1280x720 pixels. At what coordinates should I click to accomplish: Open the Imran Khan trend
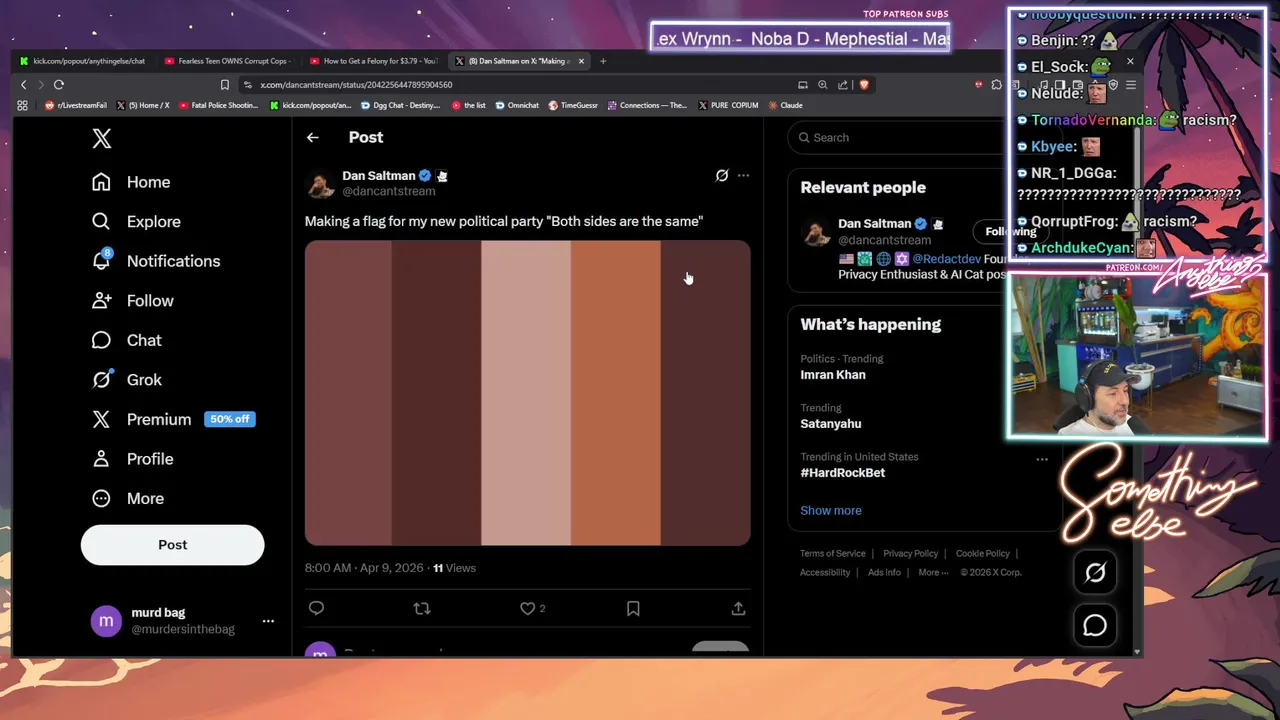[833, 375]
